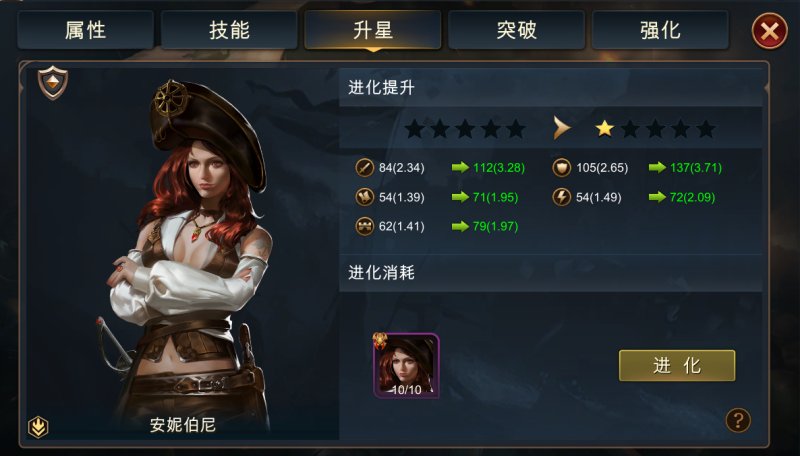The image size is (800, 456).
Task: Tap the gold arrow between star ratings
Action: [562, 128]
